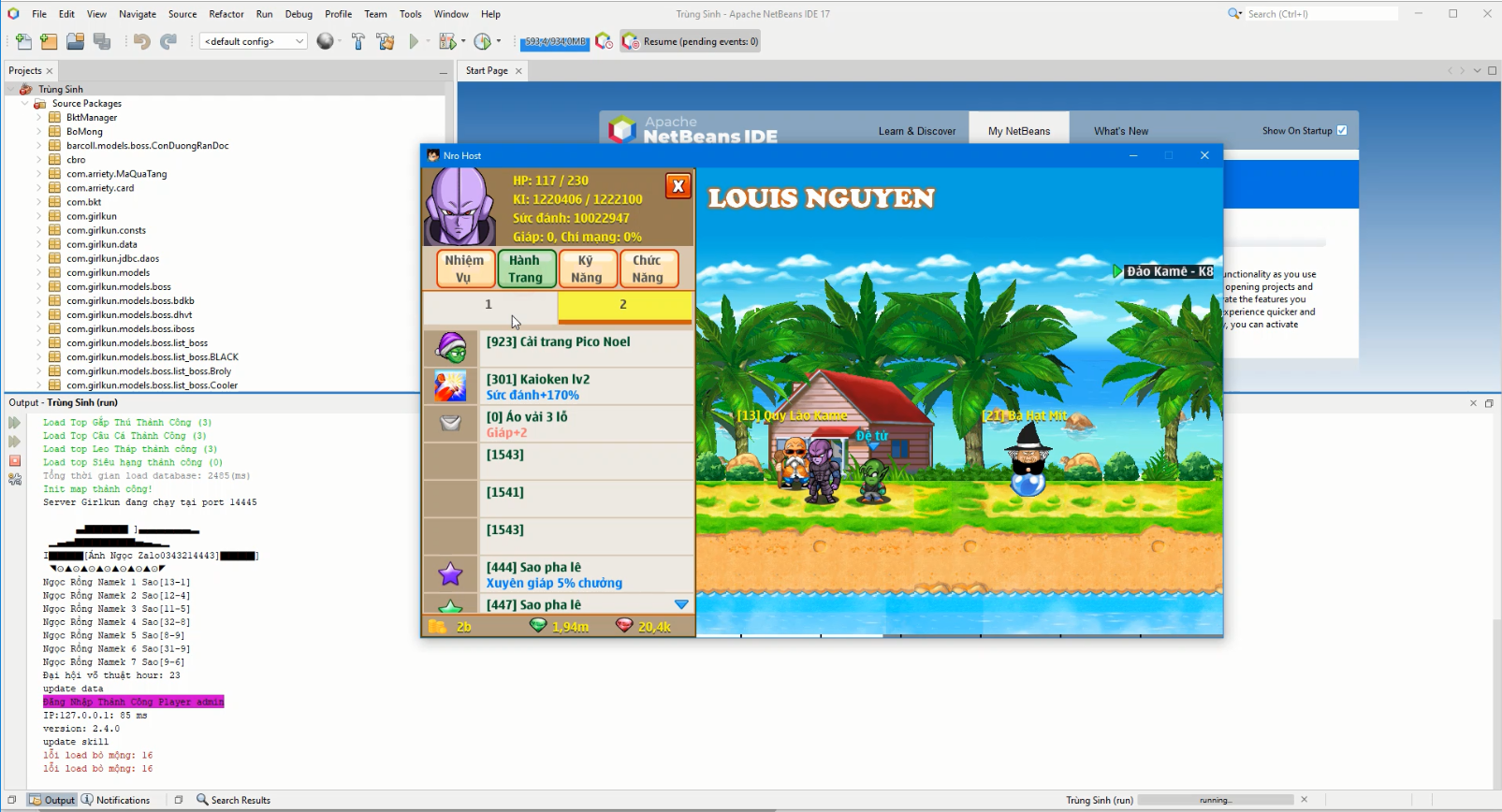Switch to the What's New tab
The width and height of the screenshot is (1502, 812).
pyautogui.click(x=1121, y=131)
